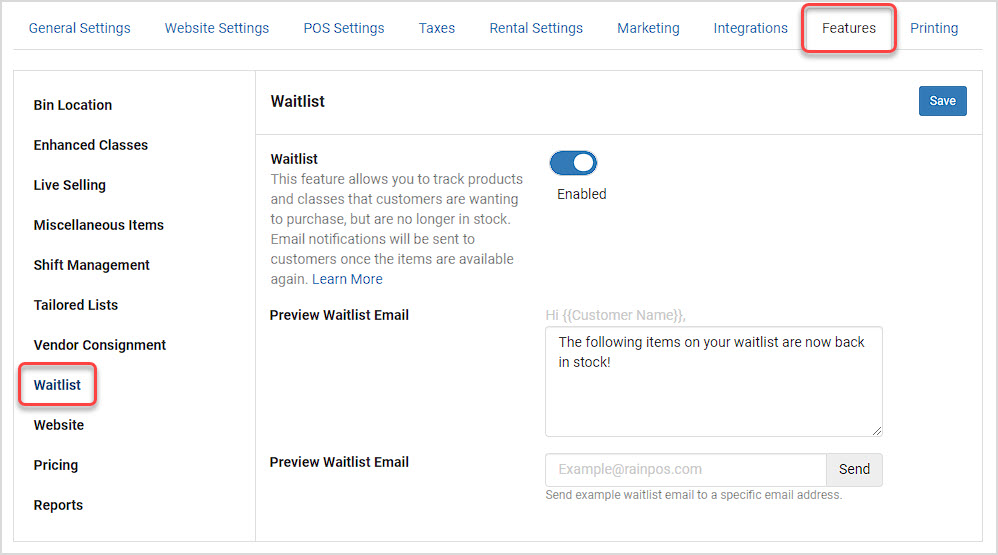The width and height of the screenshot is (998, 555).
Task: Open Enhanced Classes feature settings
Action: [90, 145]
